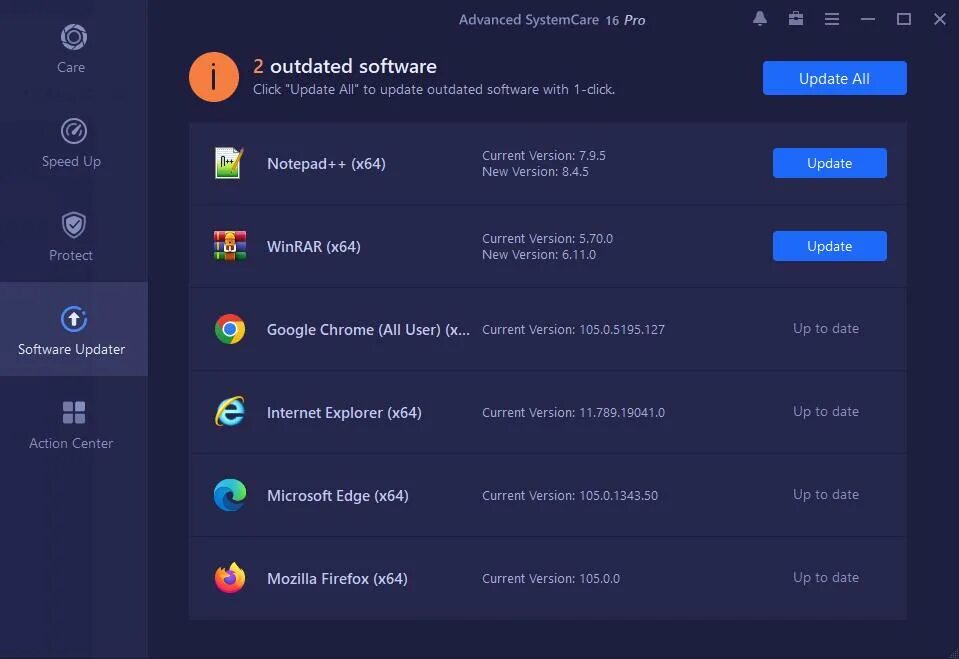
Task: Click the Notepad++ application icon
Action: pos(229,163)
